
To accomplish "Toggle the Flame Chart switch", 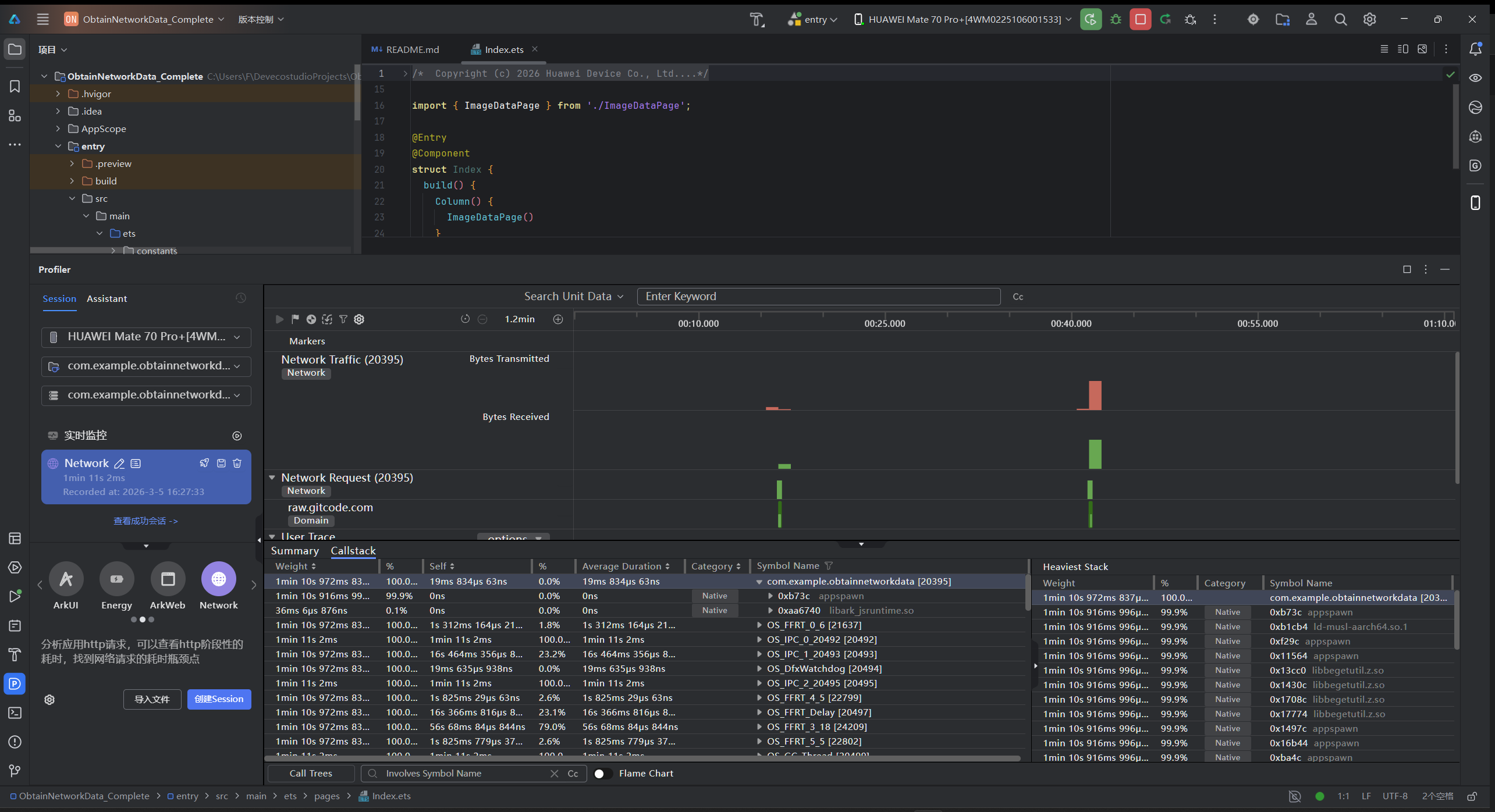I will tap(603, 774).
